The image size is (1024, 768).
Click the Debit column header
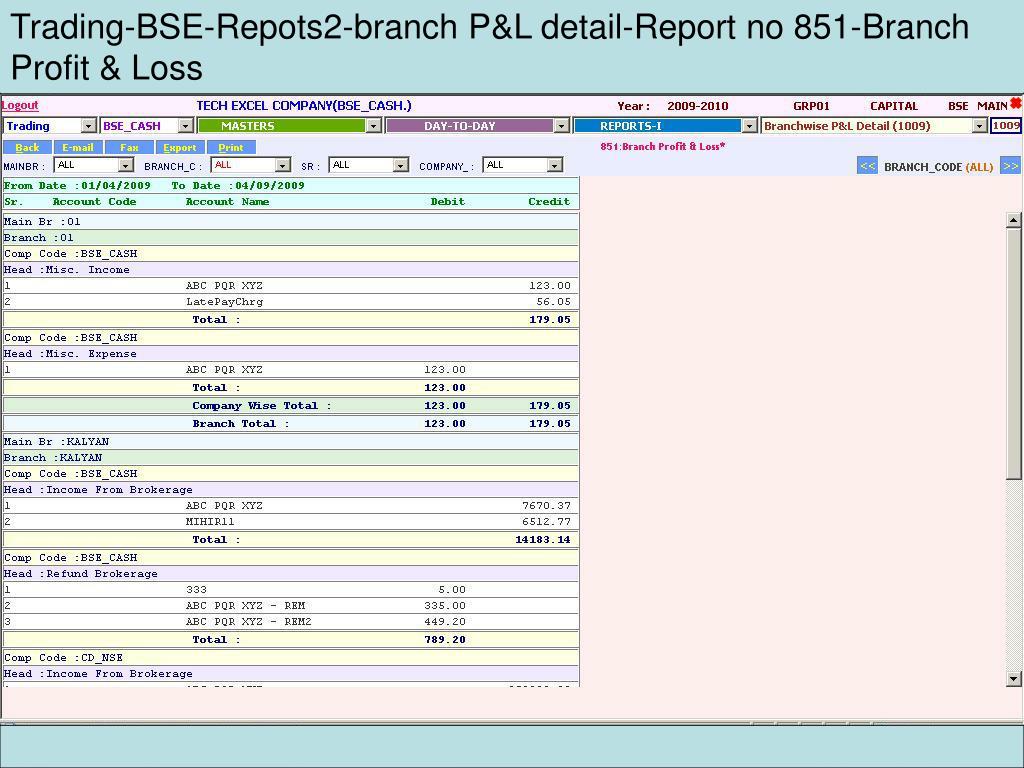(447, 202)
